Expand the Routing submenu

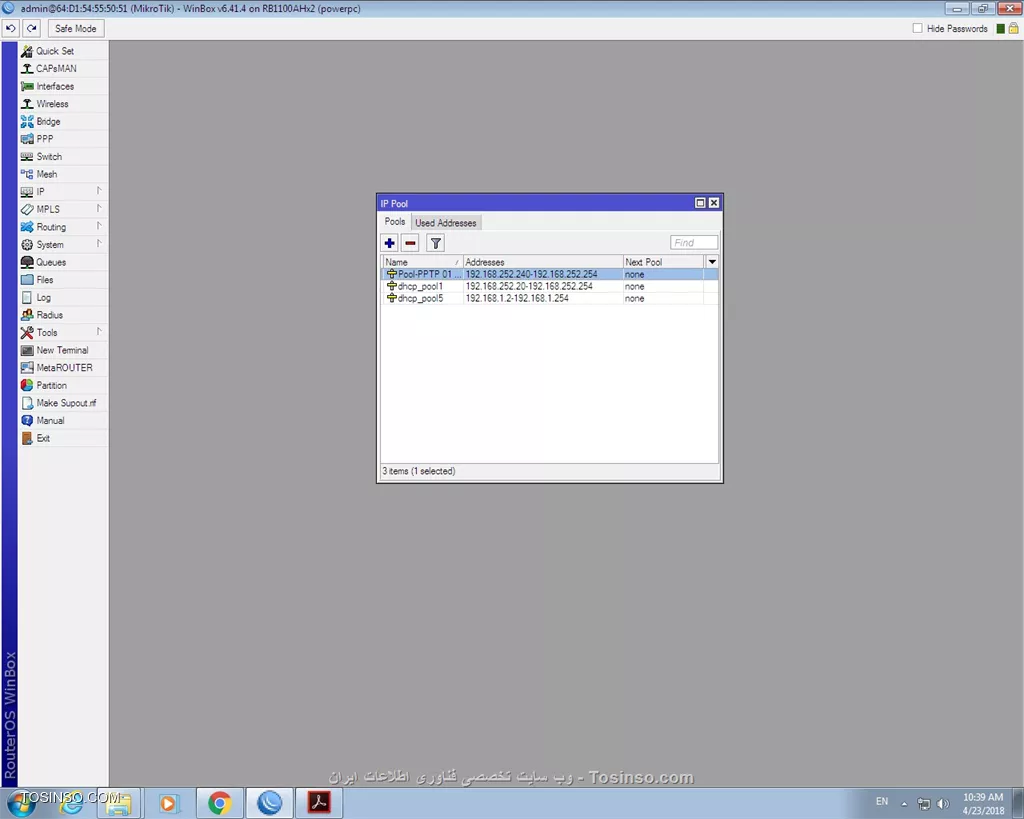pyautogui.click(x=63, y=227)
